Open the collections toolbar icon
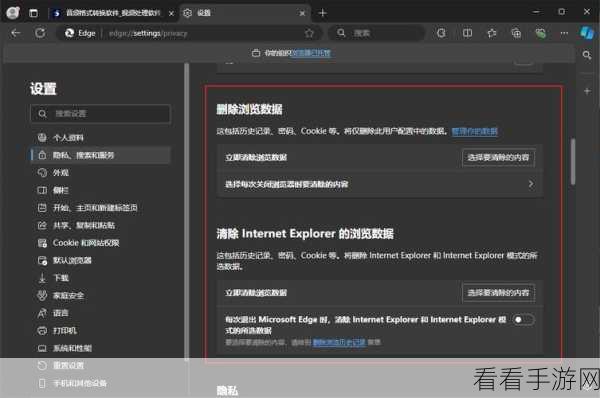The width and height of the screenshot is (600, 398). [x=516, y=33]
